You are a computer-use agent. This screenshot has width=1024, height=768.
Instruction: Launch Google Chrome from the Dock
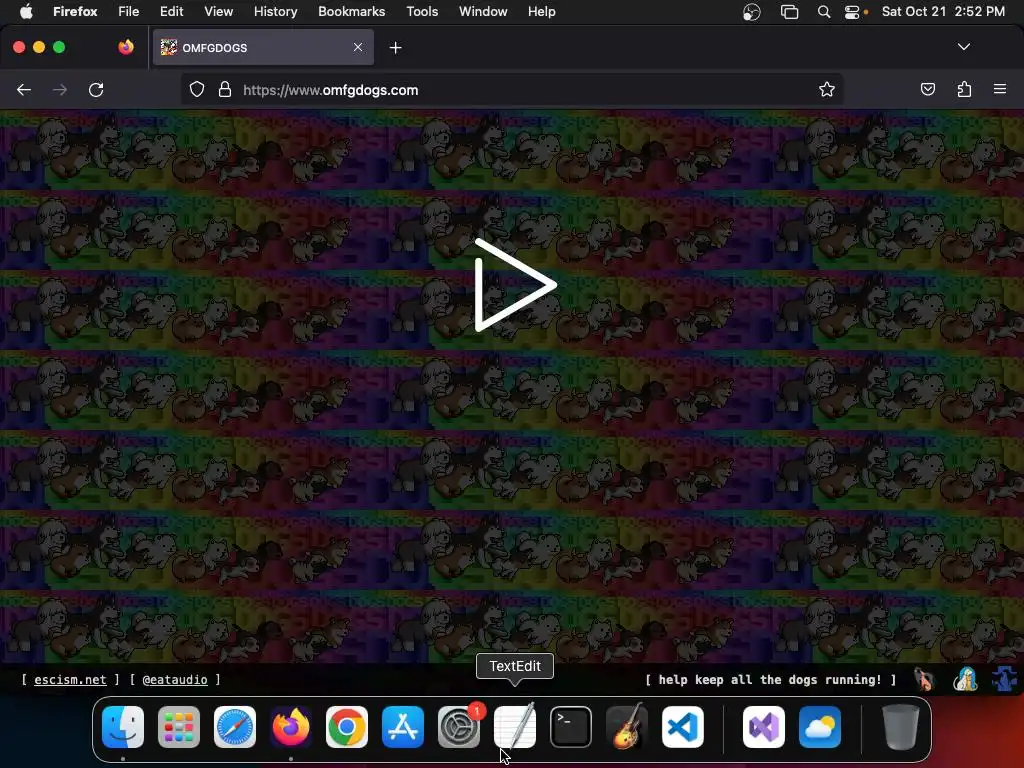[x=347, y=727]
